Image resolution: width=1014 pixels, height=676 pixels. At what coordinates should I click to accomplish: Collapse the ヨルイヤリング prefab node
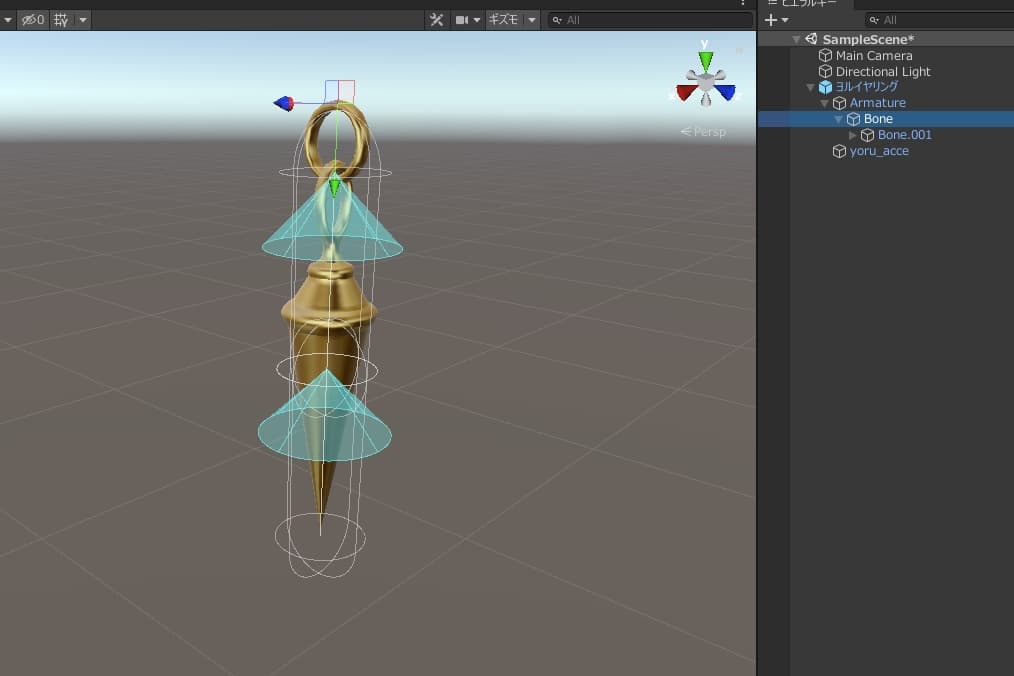[x=810, y=87]
